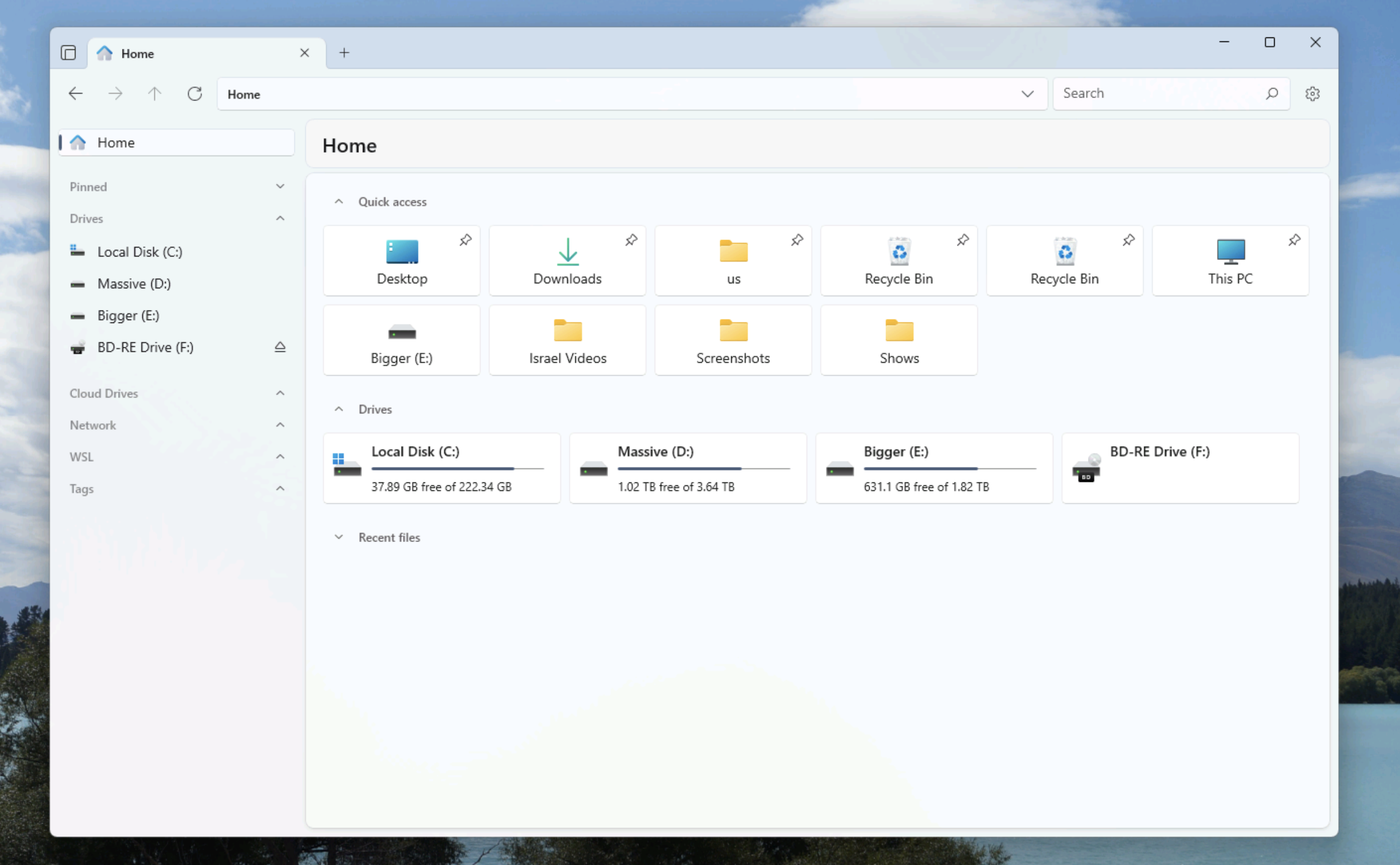This screenshot has height=865, width=1400.
Task: Open This PC from Quick access
Action: click(x=1230, y=261)
